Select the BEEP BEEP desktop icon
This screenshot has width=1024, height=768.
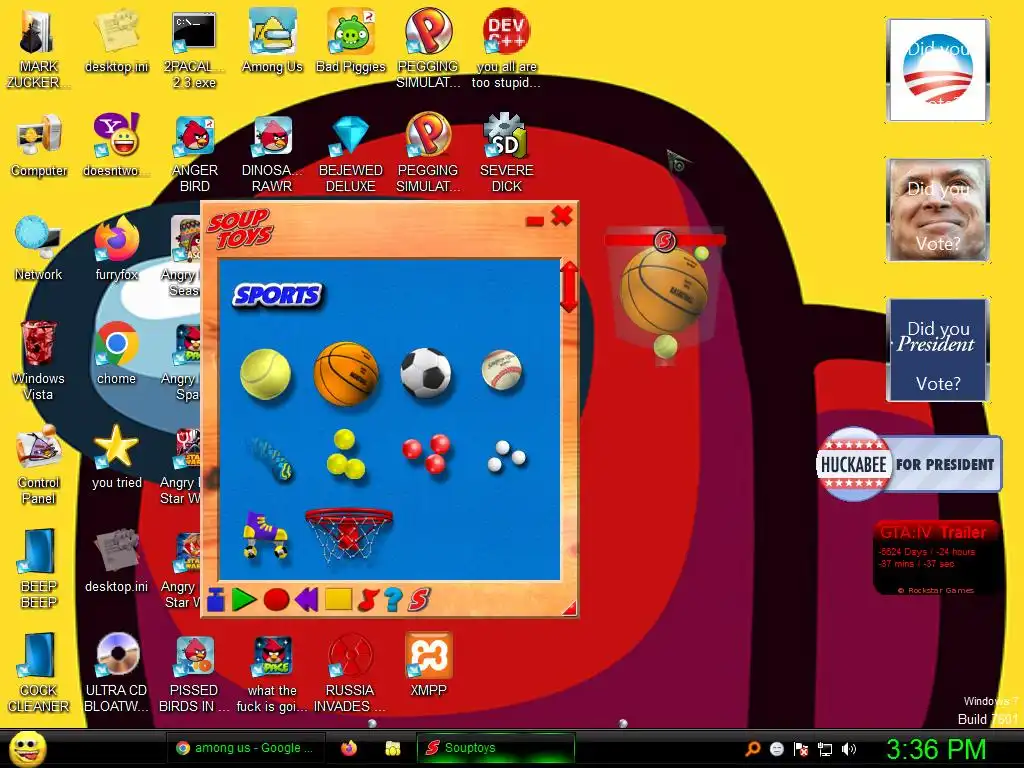[39, 568]
